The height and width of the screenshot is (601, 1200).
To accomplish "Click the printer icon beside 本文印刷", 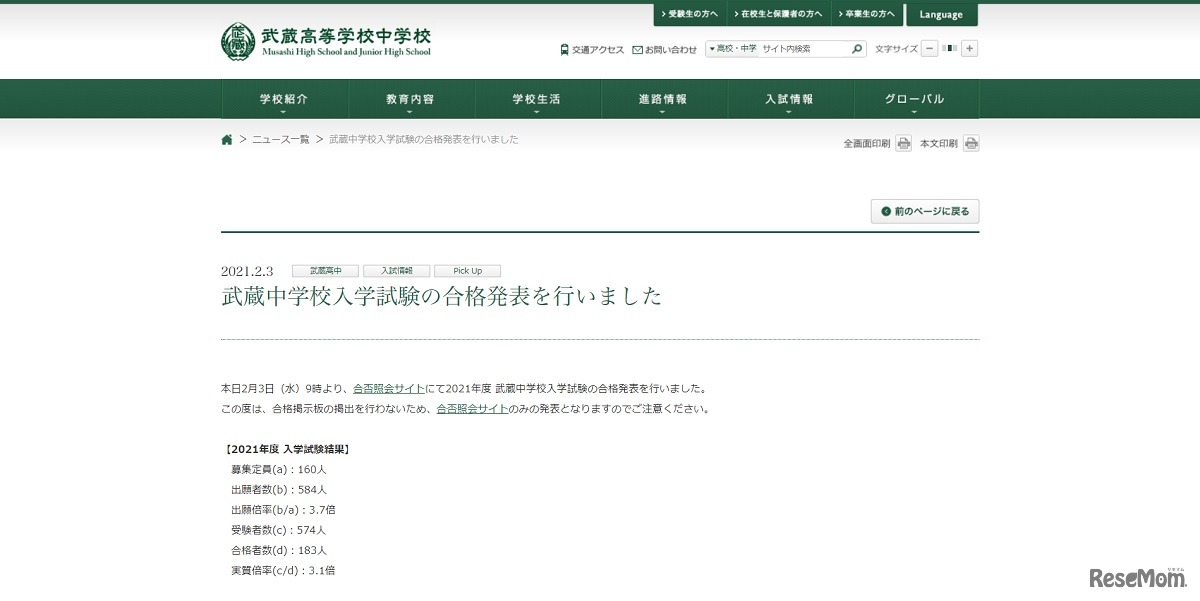I will 969,142.
